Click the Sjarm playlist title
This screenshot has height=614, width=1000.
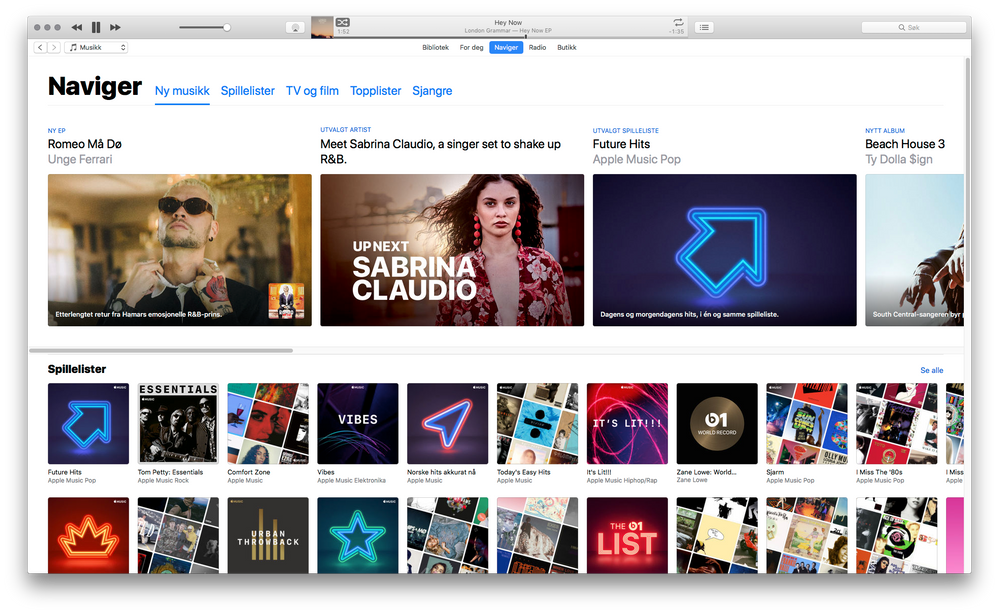click(776, 472)
